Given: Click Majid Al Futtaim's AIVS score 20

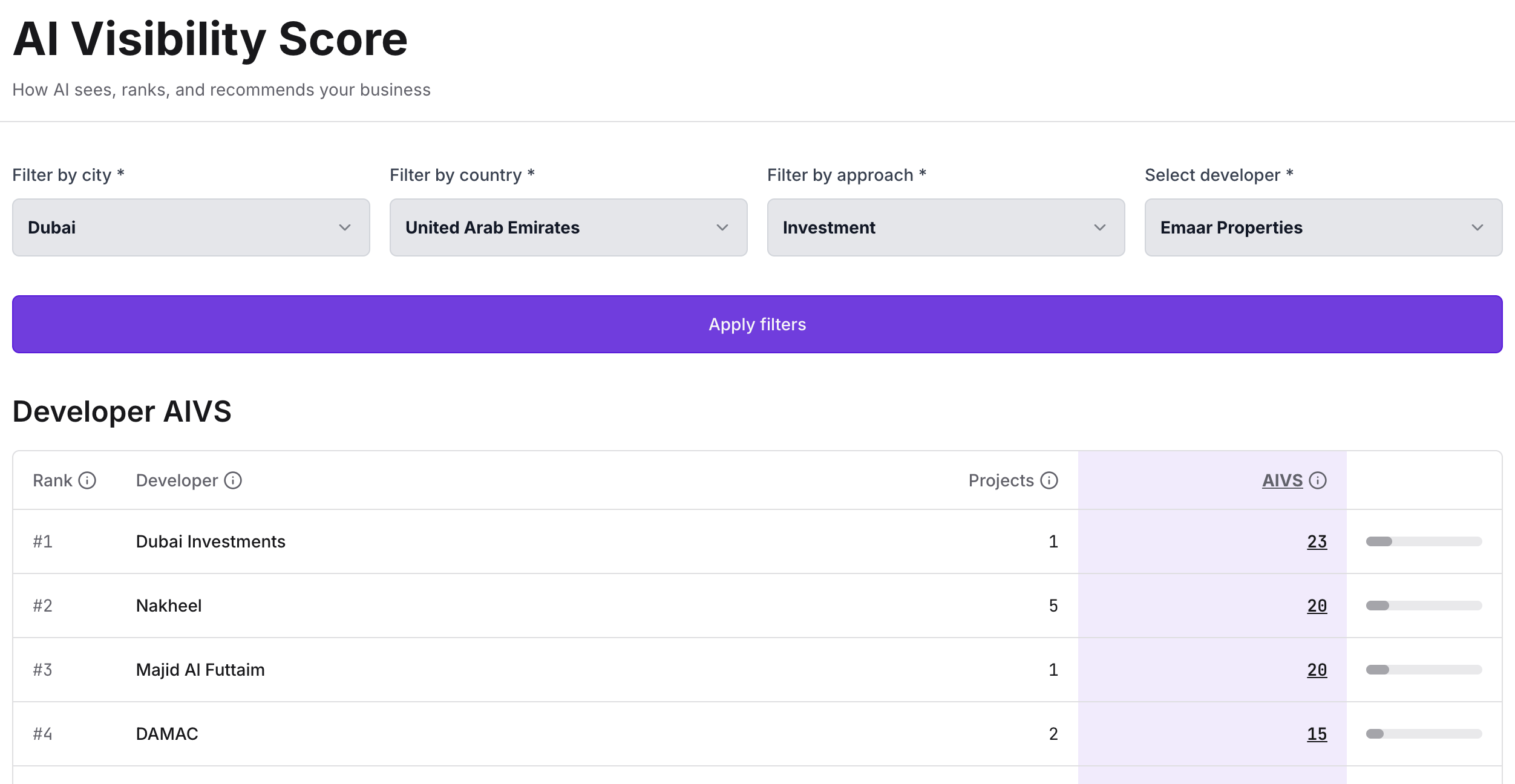Looking at the screenshot, I should pyautogui.click(x=1317, y=670).
